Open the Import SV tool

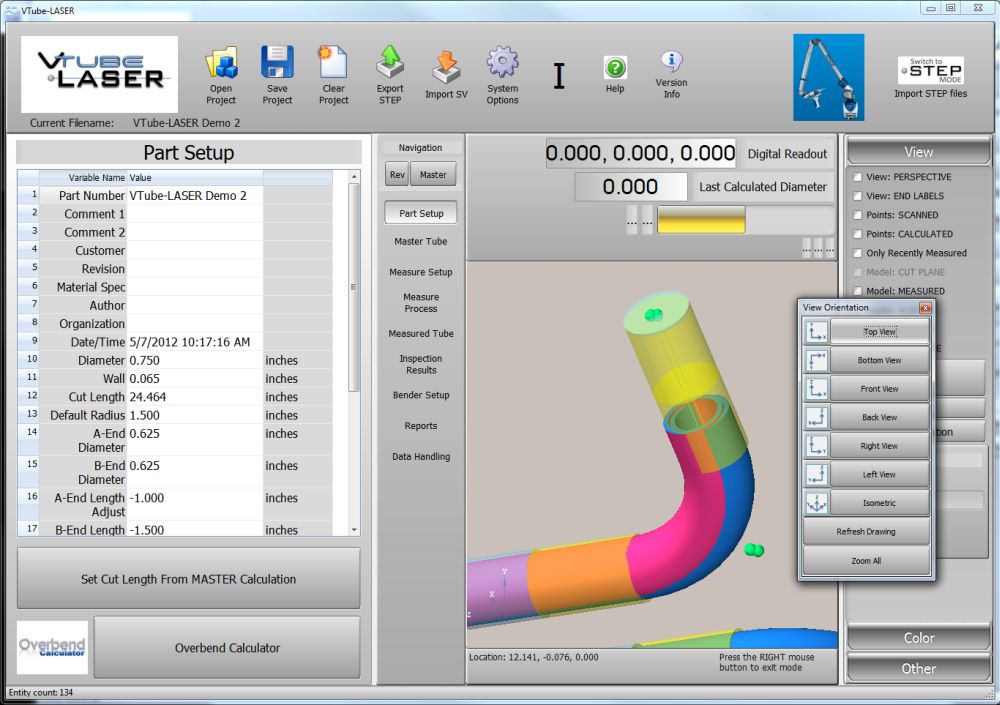(x=446, y=68)
